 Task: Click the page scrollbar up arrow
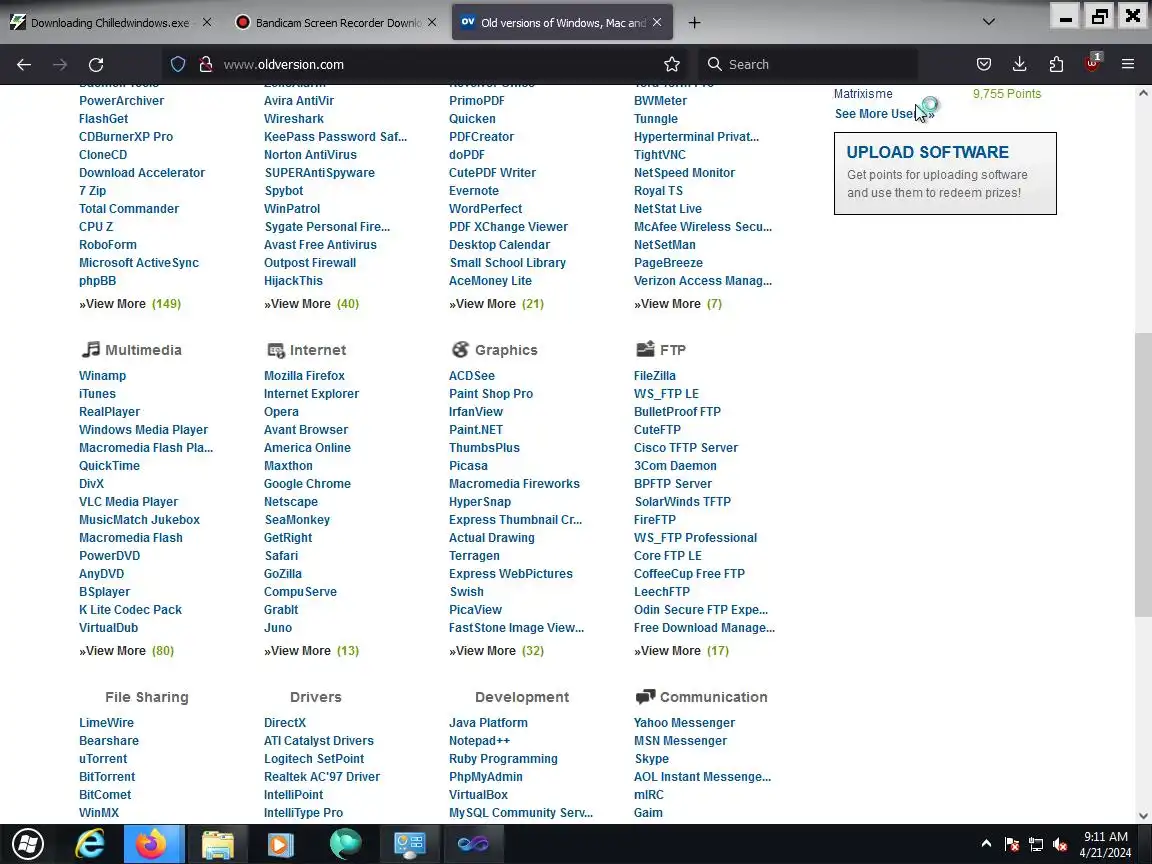click(x=1143, y=93)
